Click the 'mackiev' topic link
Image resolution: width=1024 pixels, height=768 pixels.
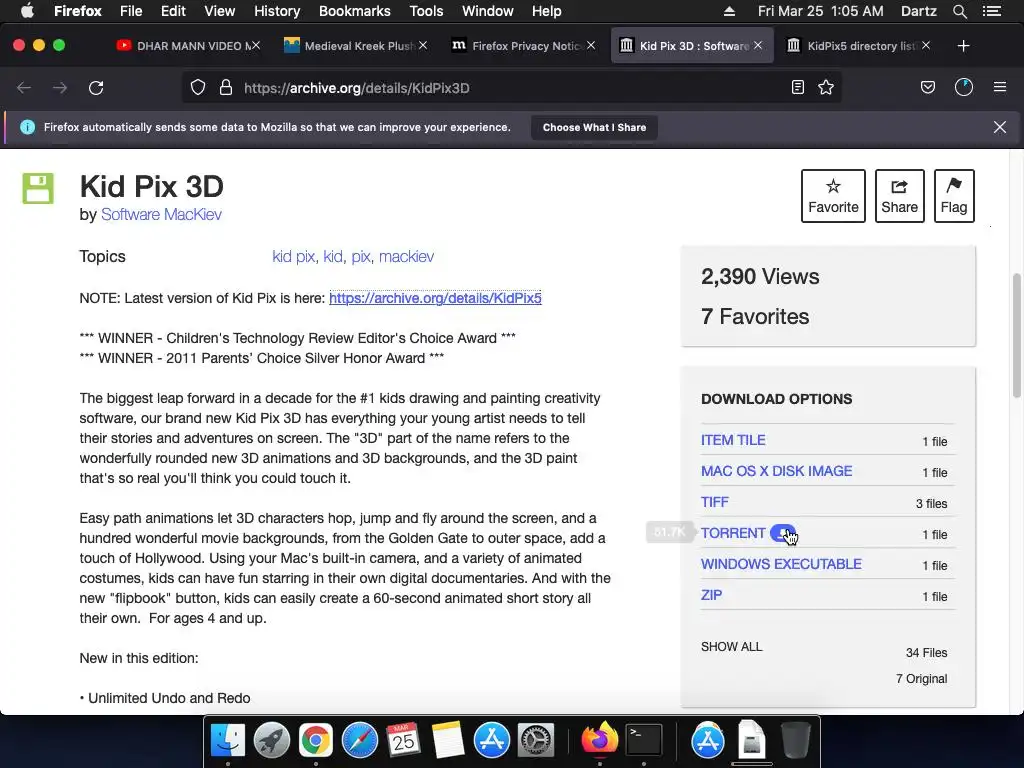406,256
